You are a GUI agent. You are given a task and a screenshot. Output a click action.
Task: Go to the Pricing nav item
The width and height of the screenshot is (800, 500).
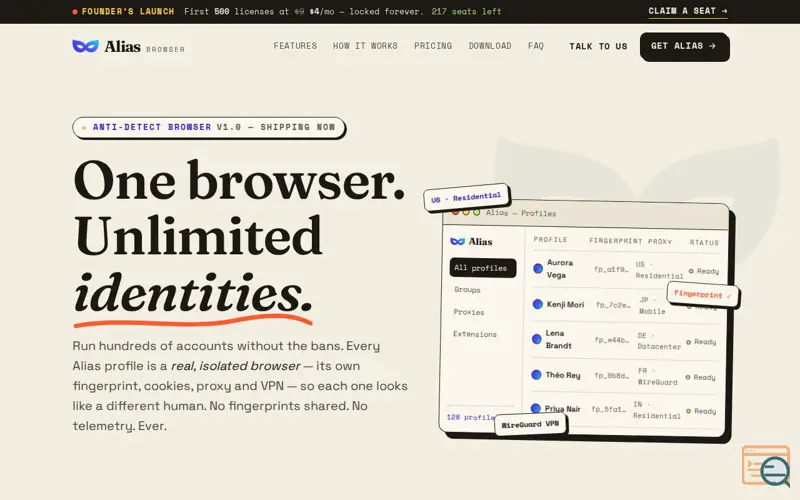tap(433, 46)
